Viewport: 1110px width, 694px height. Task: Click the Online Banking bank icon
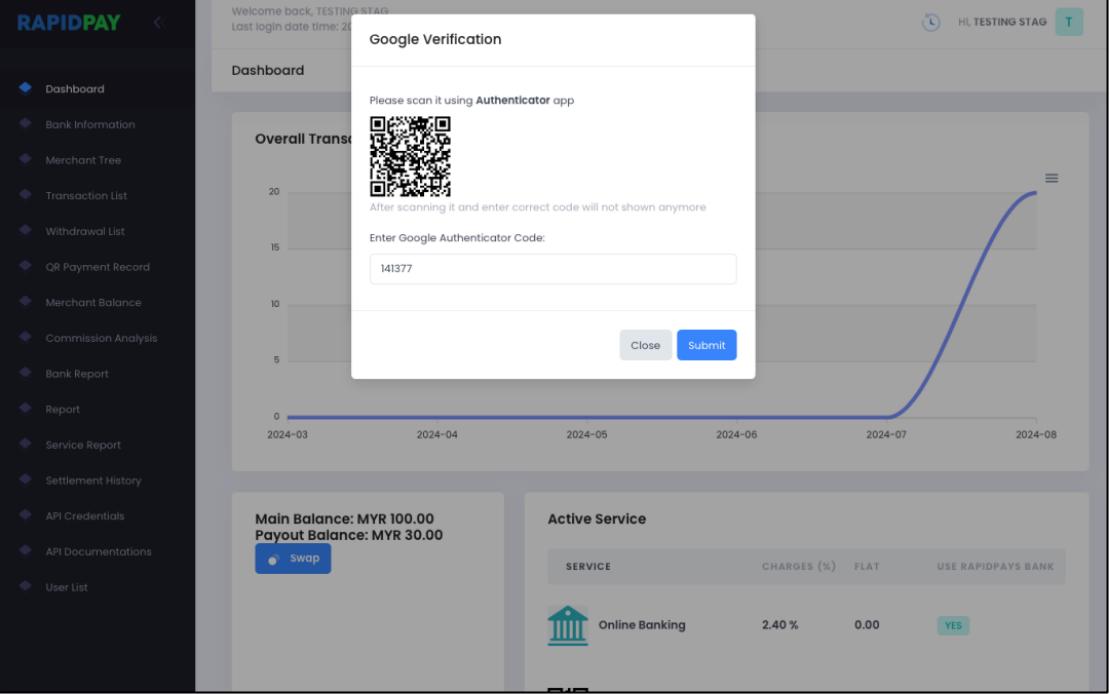pyautogui.click(x=567, y=626)
